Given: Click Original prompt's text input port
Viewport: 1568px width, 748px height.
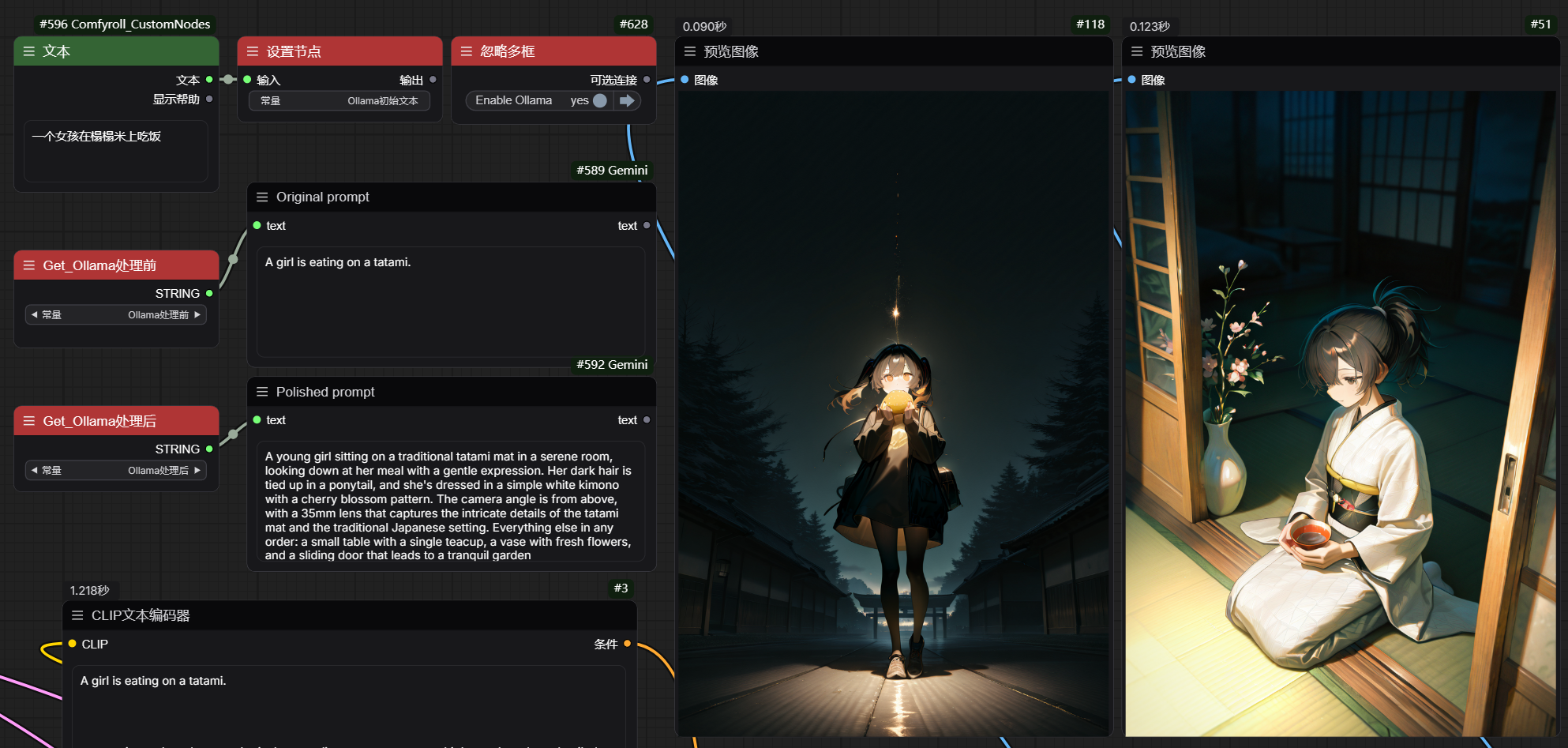Looking at the screenshot, I should coord(257,225).
